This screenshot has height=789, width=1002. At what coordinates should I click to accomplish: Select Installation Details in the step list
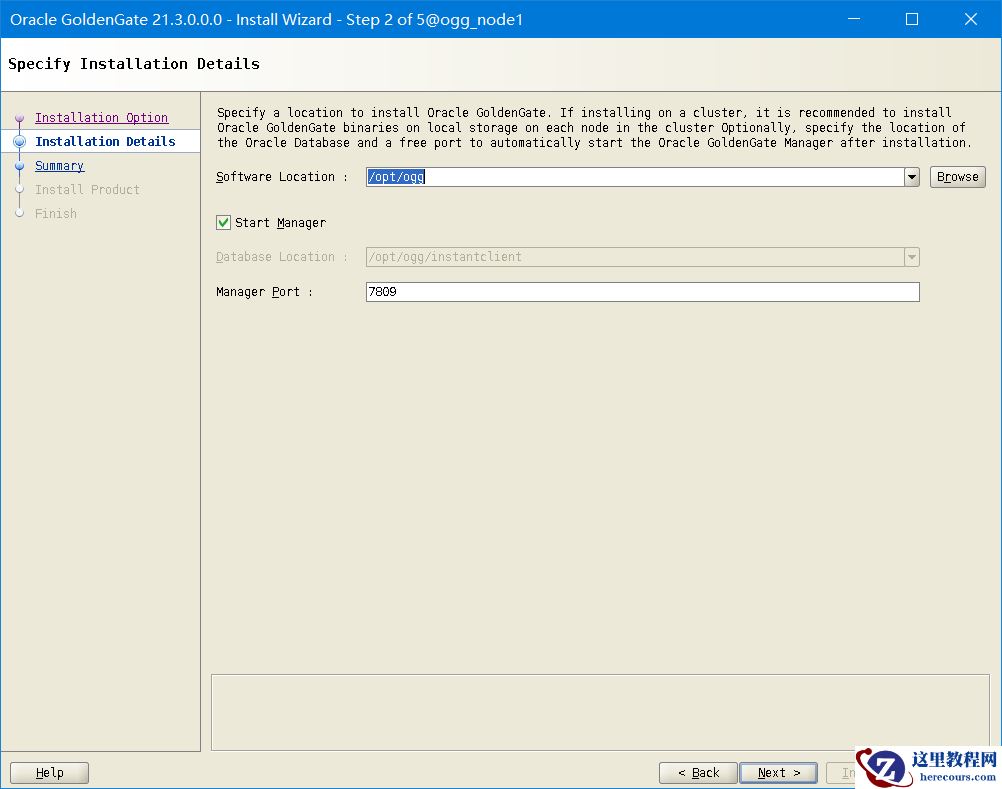[x=105, y=142]
